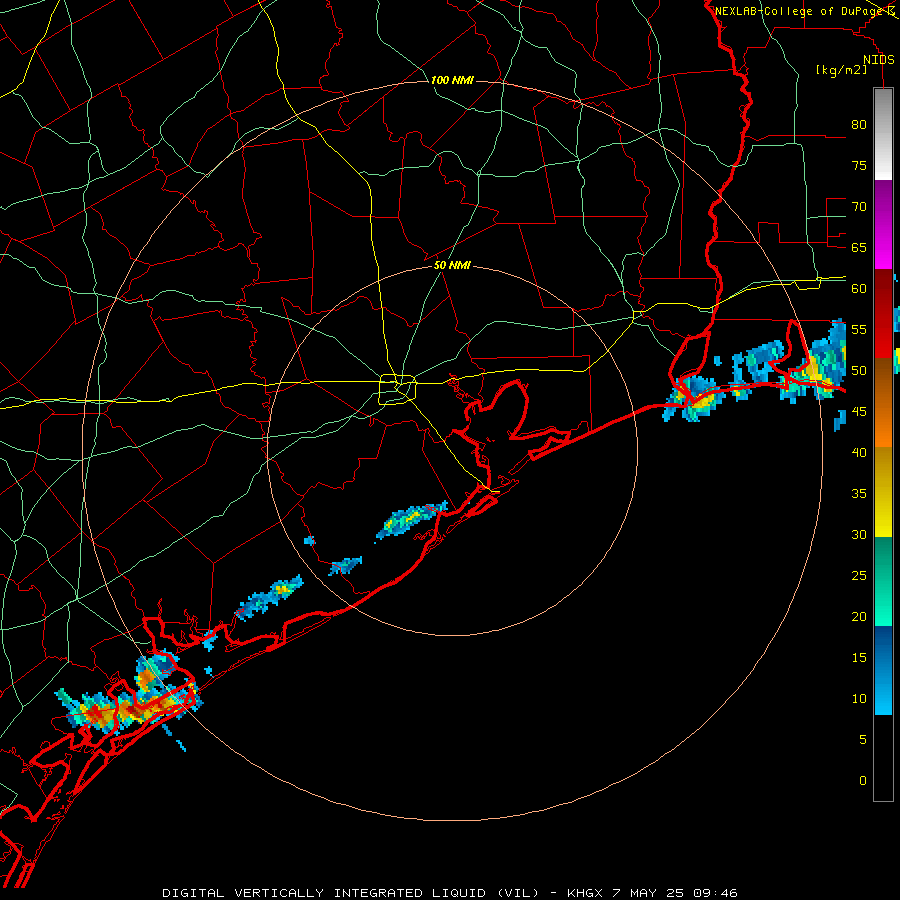Click the image caption reading DIGITAL VERTICALLY INTEGRATED LIQUID

click(x=450, y=893)
